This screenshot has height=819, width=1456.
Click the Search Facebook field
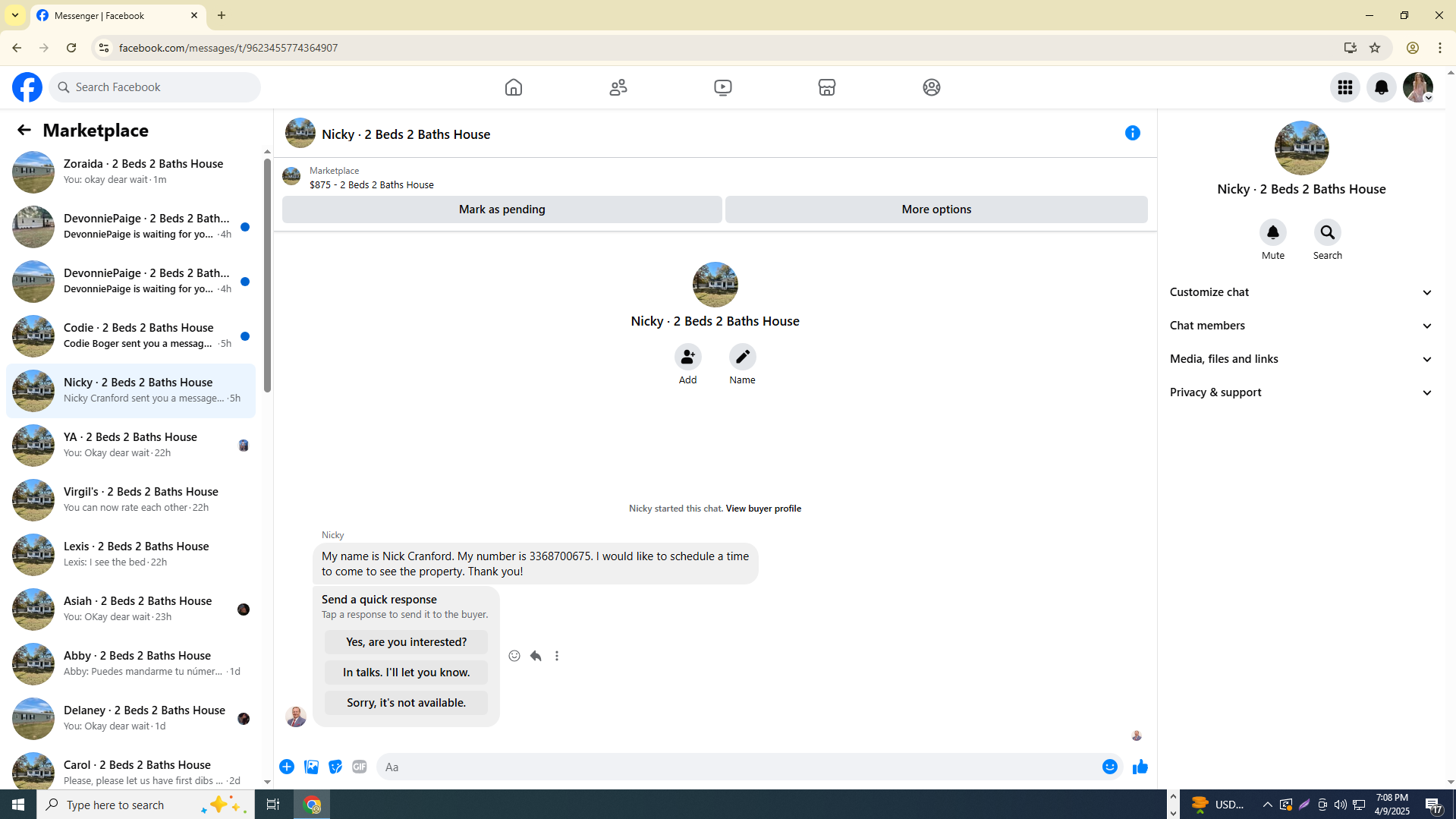point(155,87)
